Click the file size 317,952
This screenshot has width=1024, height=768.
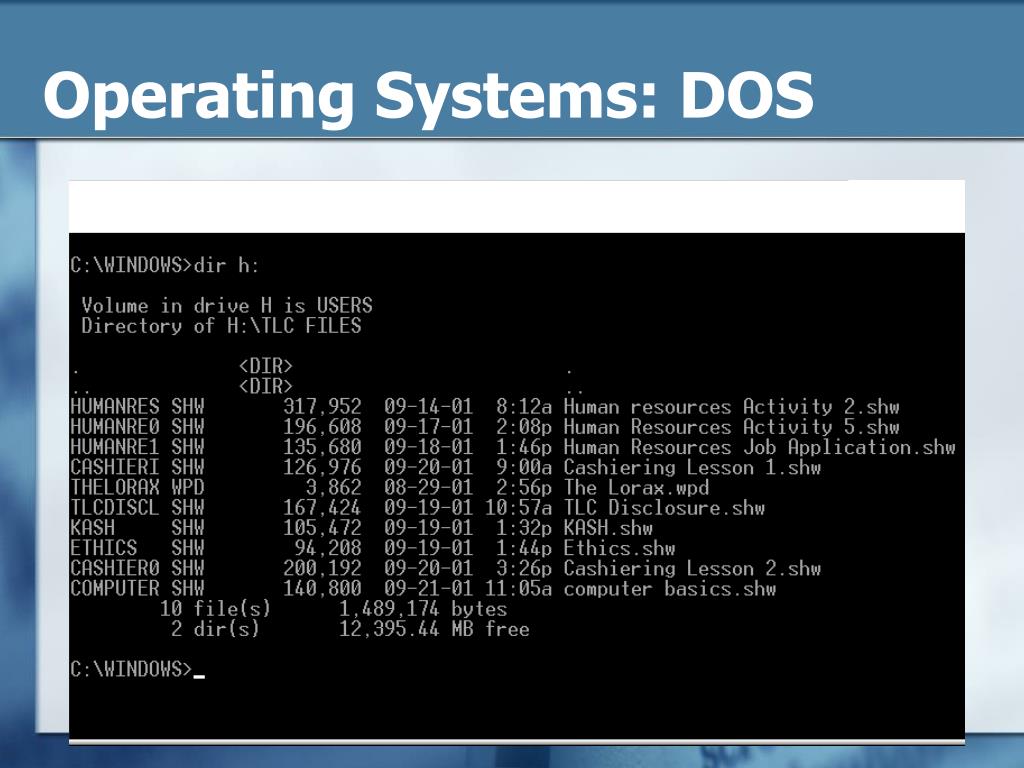click(x=322, y=406)
